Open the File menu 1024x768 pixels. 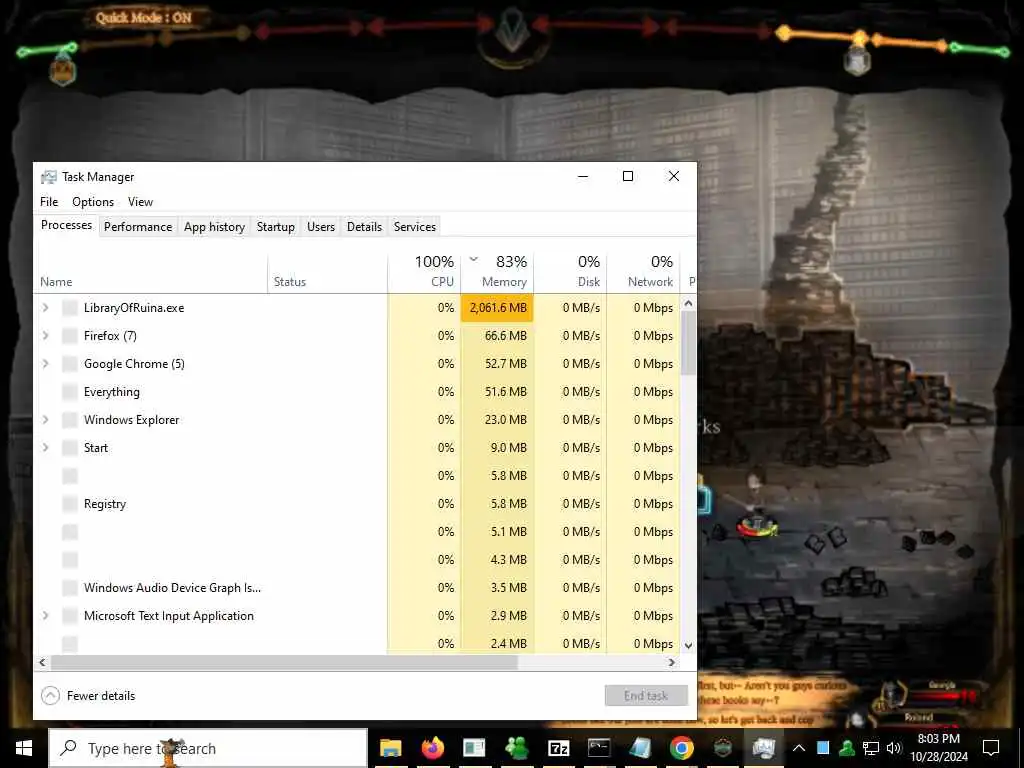[x=49, y=202]
